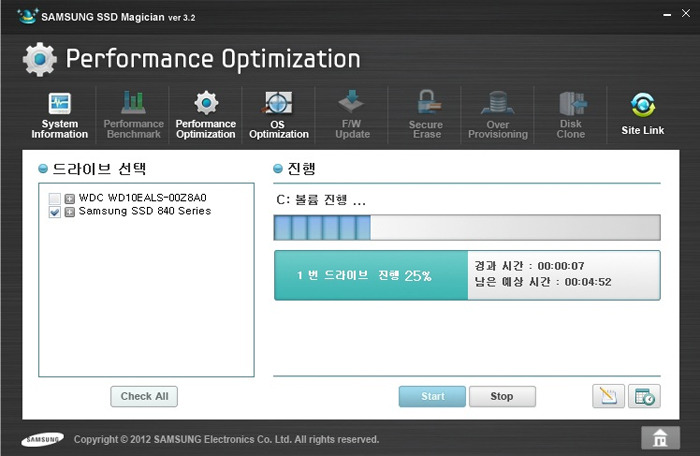Check the WDC WD10EALS-00Z8A0 drive checkbox
Image resolution: width=700 pixels, height=456 pixels.
click(54, 198)
